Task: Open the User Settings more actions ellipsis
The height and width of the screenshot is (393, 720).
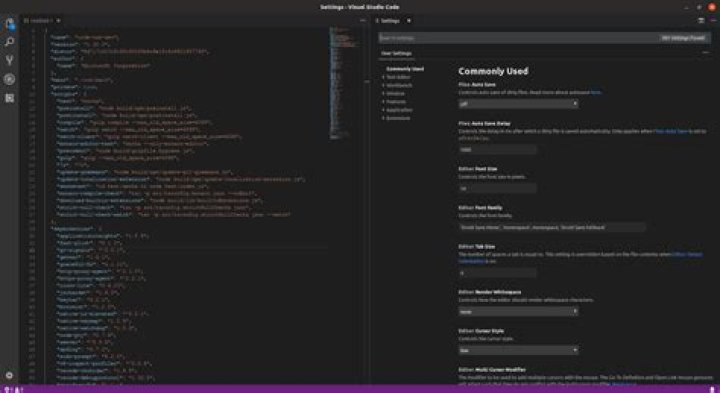Action: 706,53
